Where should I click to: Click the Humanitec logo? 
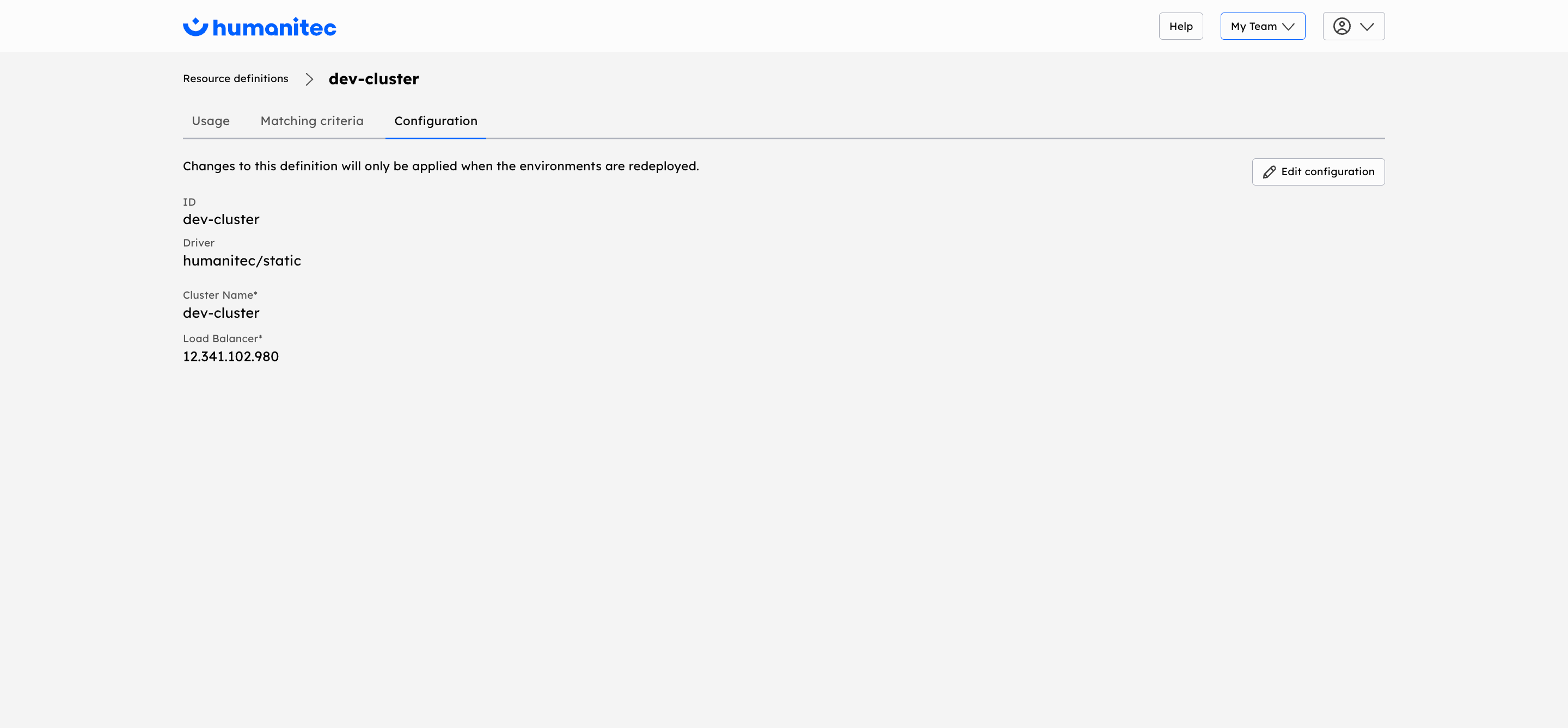click(259, 27)
